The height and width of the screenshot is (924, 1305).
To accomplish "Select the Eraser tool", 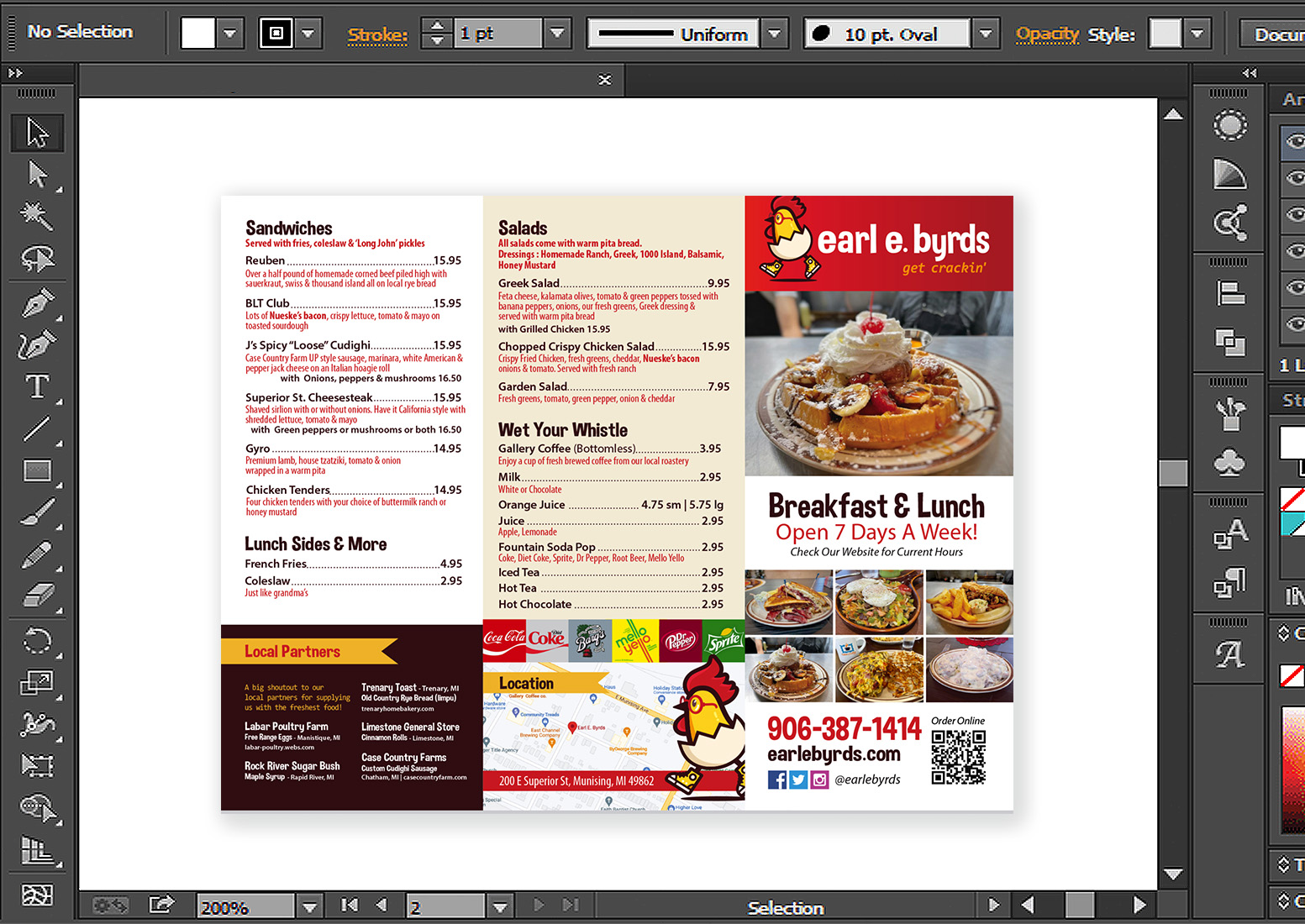I will tap(38, 596).
